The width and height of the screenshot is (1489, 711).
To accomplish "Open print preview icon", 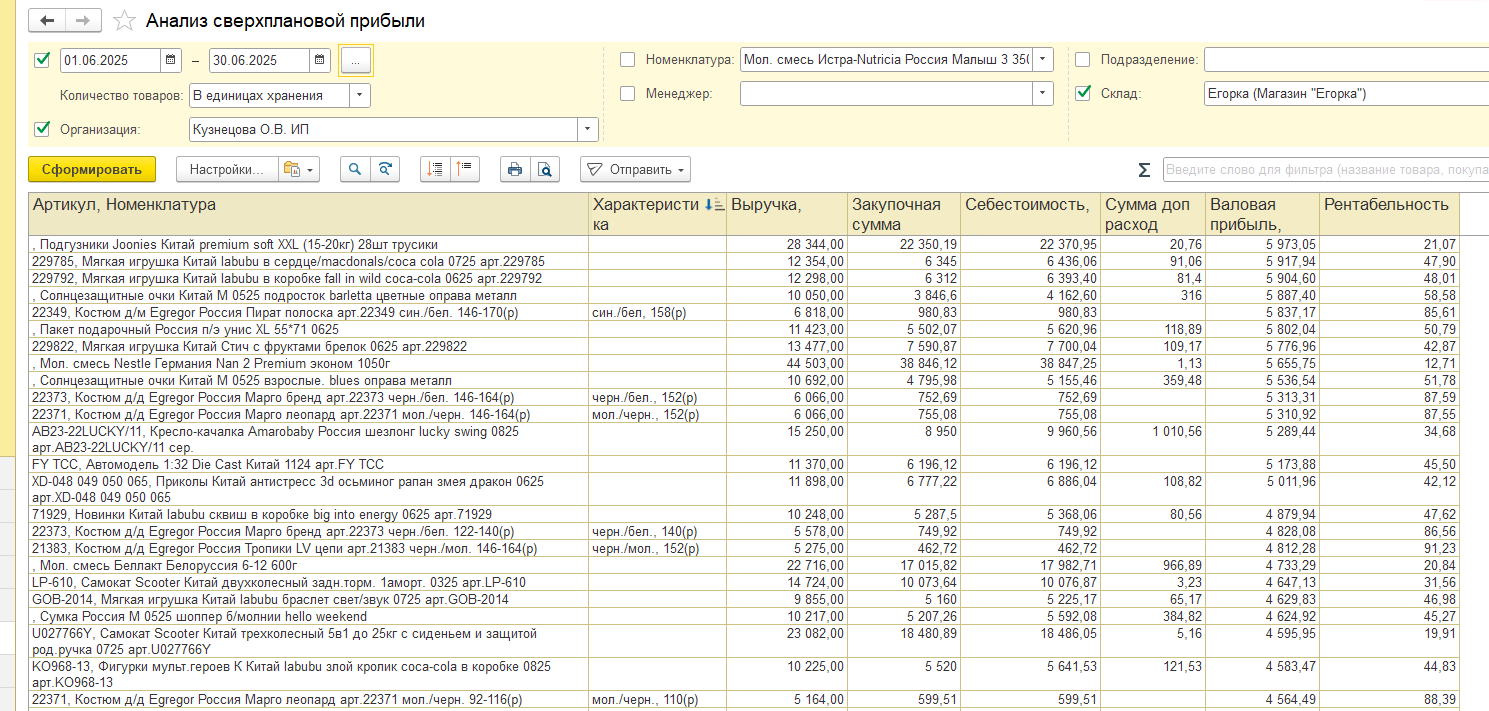I will (x=544, y=170).
